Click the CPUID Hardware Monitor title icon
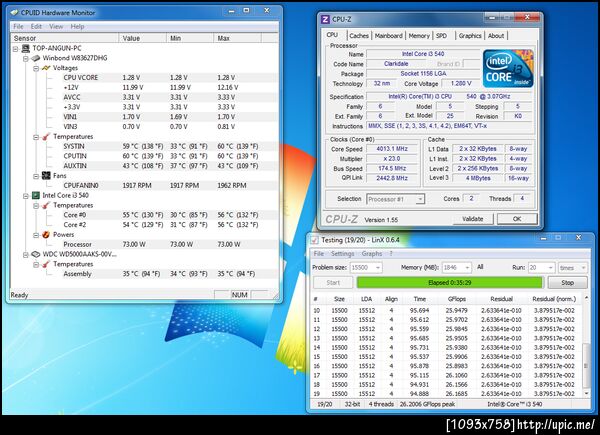The width and height of the screenshot is (600, 435). point(15,13)
